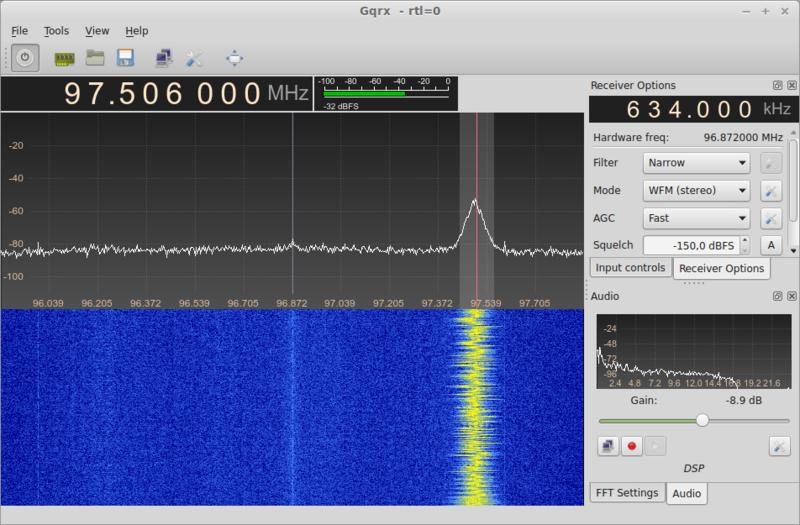Viewport: 800px width, 525px height.
Task: Click the audio Gain slider handle
Action: (703, 420)
